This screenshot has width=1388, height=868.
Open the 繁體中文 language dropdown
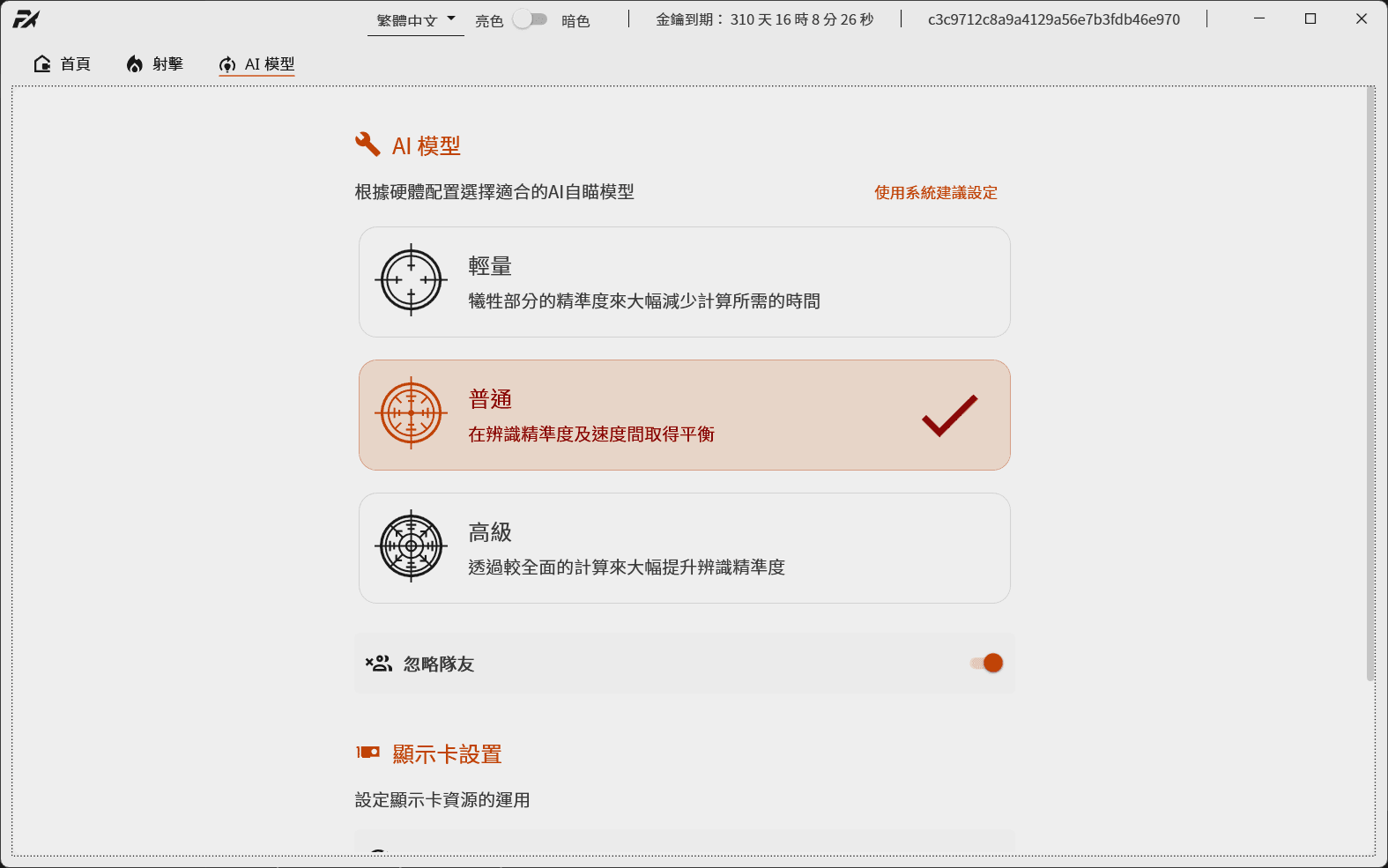pos(416,20)
